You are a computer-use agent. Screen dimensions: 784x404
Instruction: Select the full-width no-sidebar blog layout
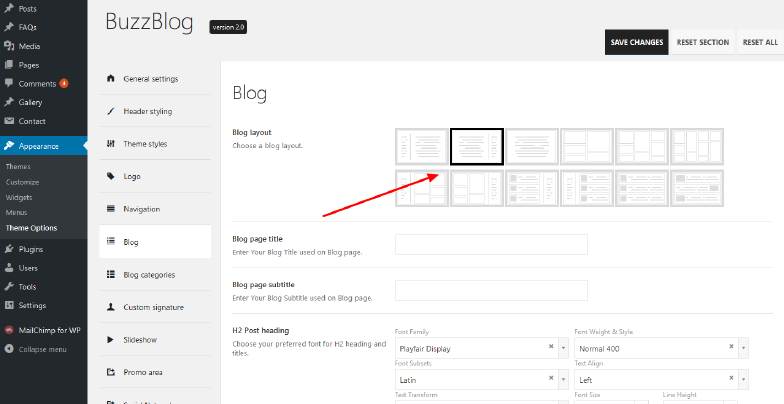tap(532, 146)
